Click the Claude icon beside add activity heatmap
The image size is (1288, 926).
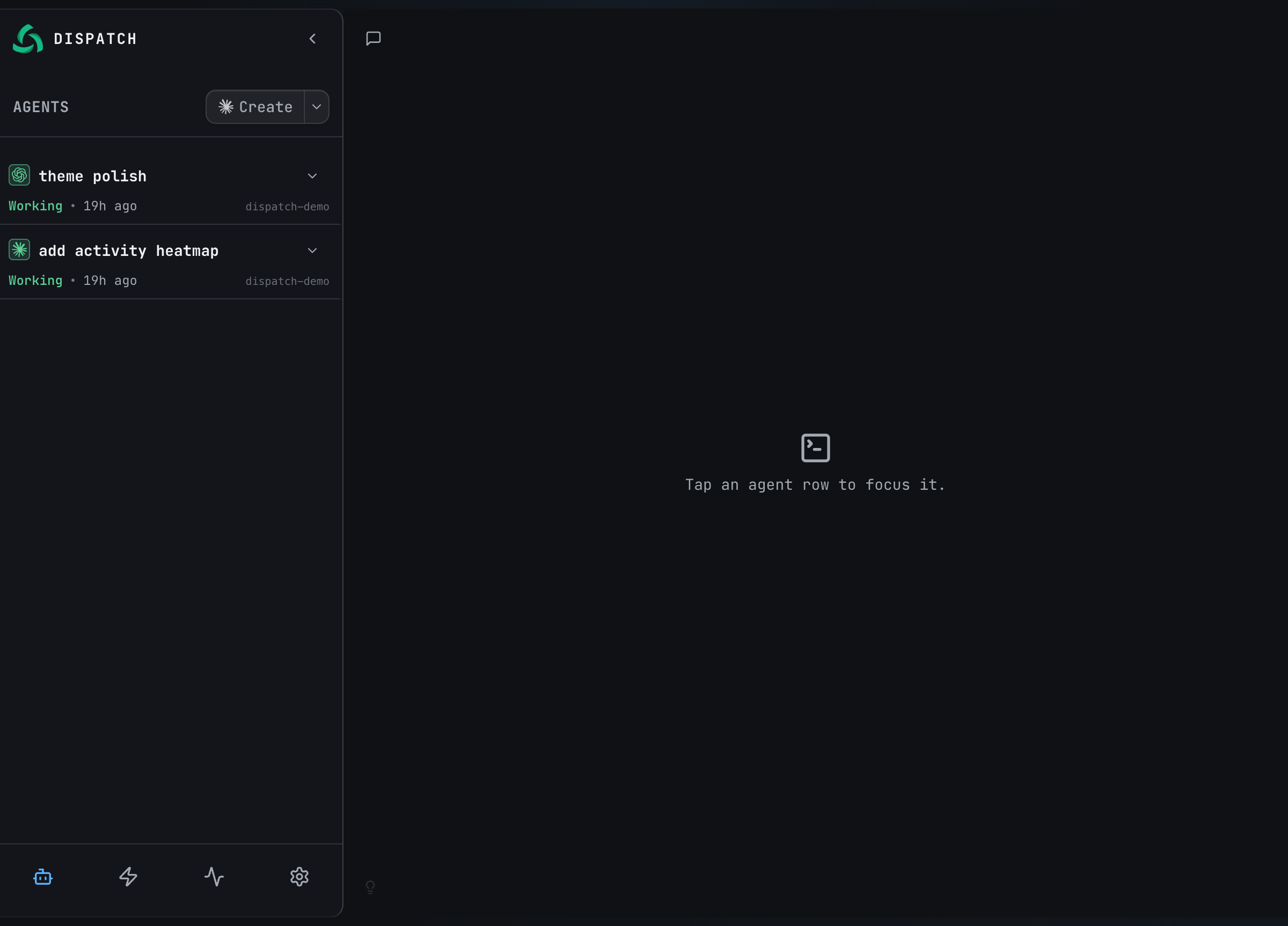click(x=19, y=249)
